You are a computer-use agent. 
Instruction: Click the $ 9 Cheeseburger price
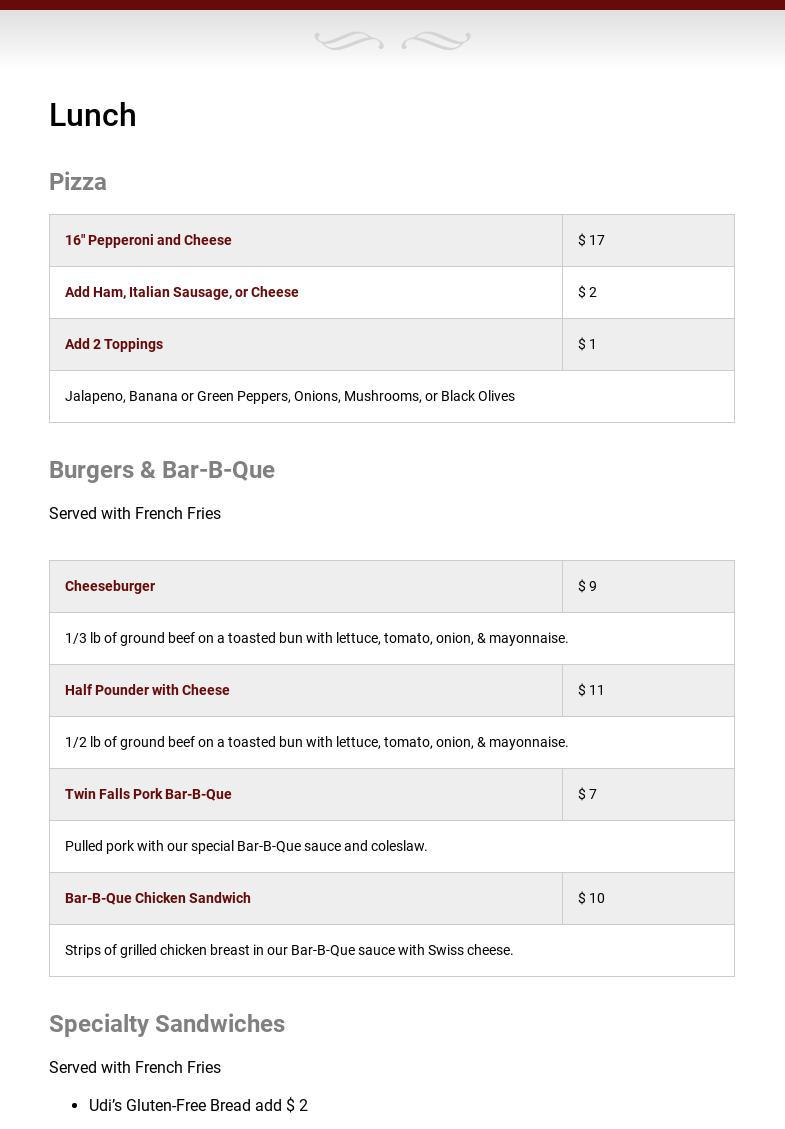point(587,586)
